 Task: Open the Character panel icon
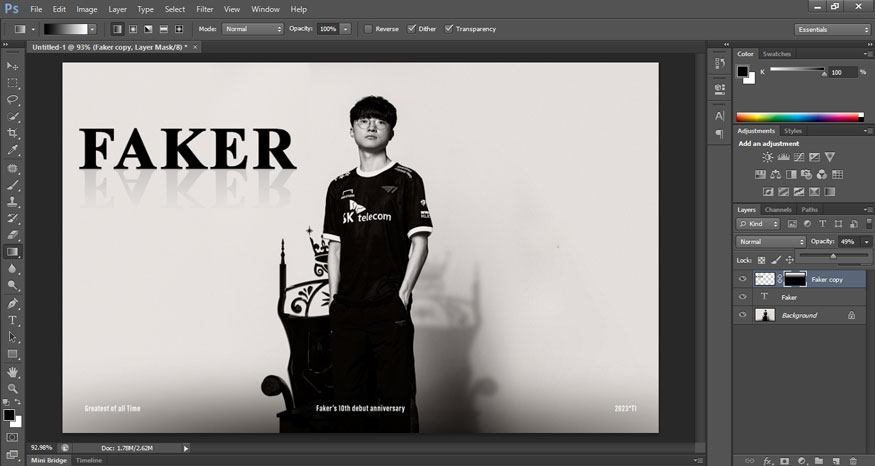tap(719, 116)
